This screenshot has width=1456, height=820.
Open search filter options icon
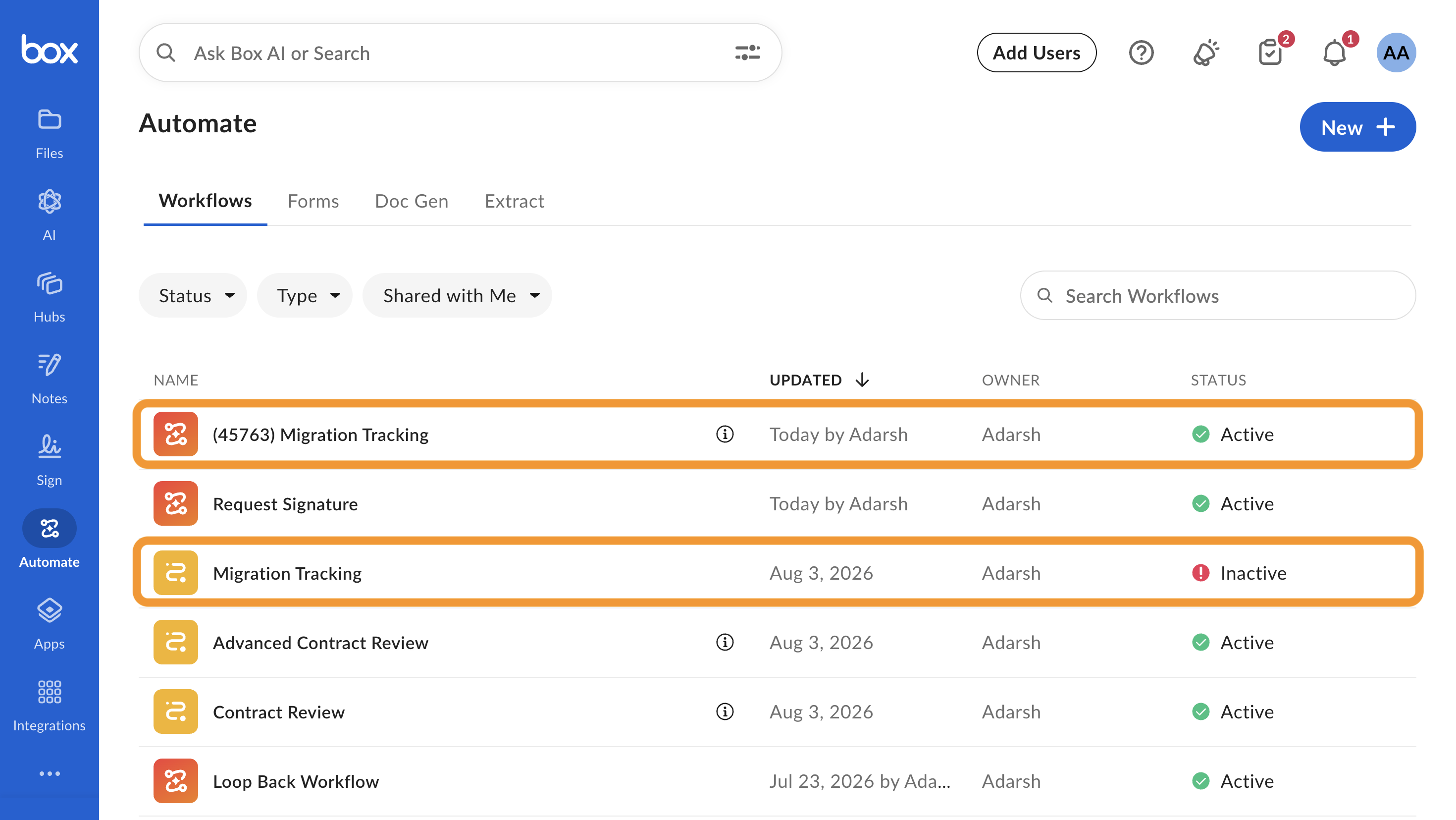747,53
